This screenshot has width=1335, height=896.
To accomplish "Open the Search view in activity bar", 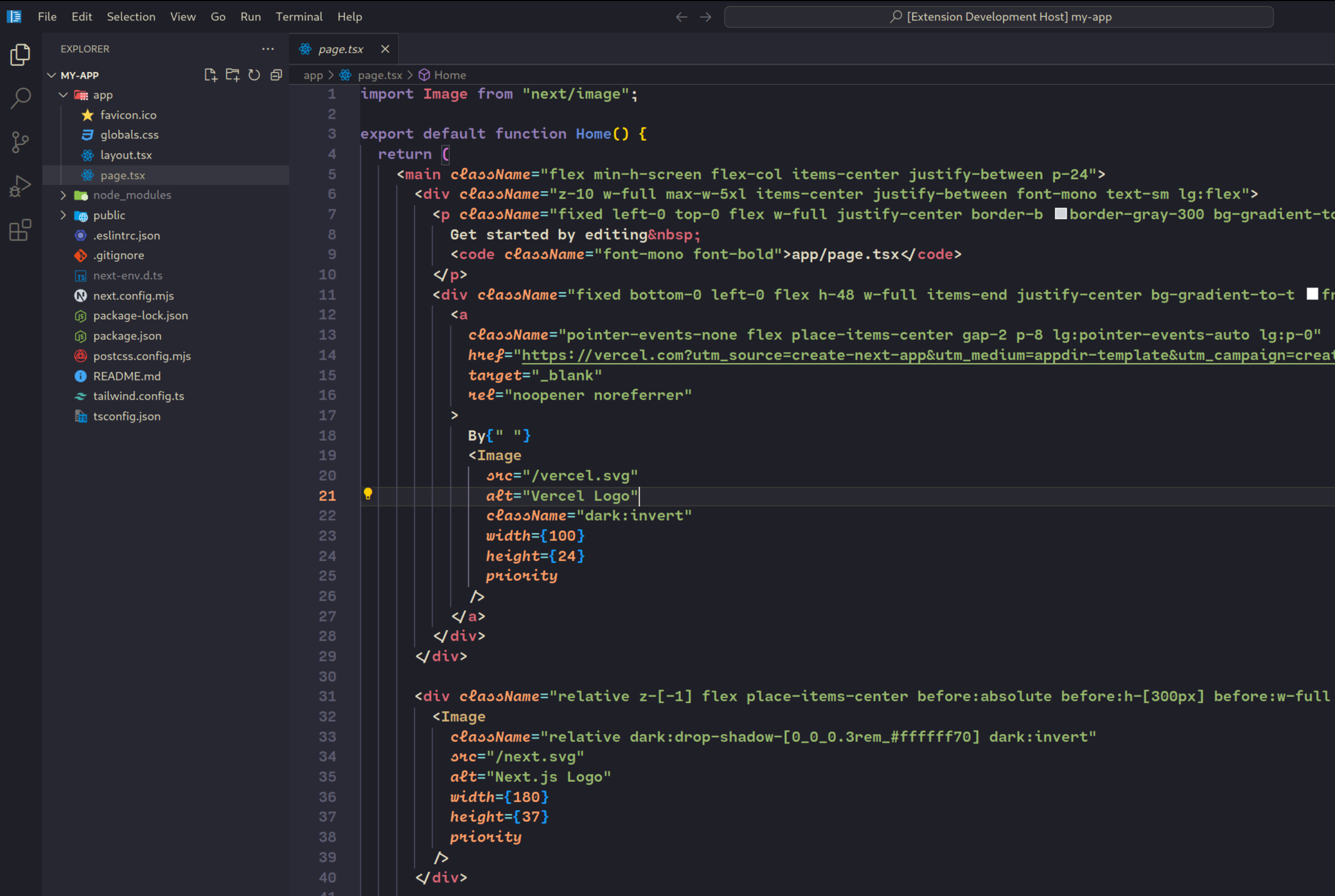I will tap(21, 98).
